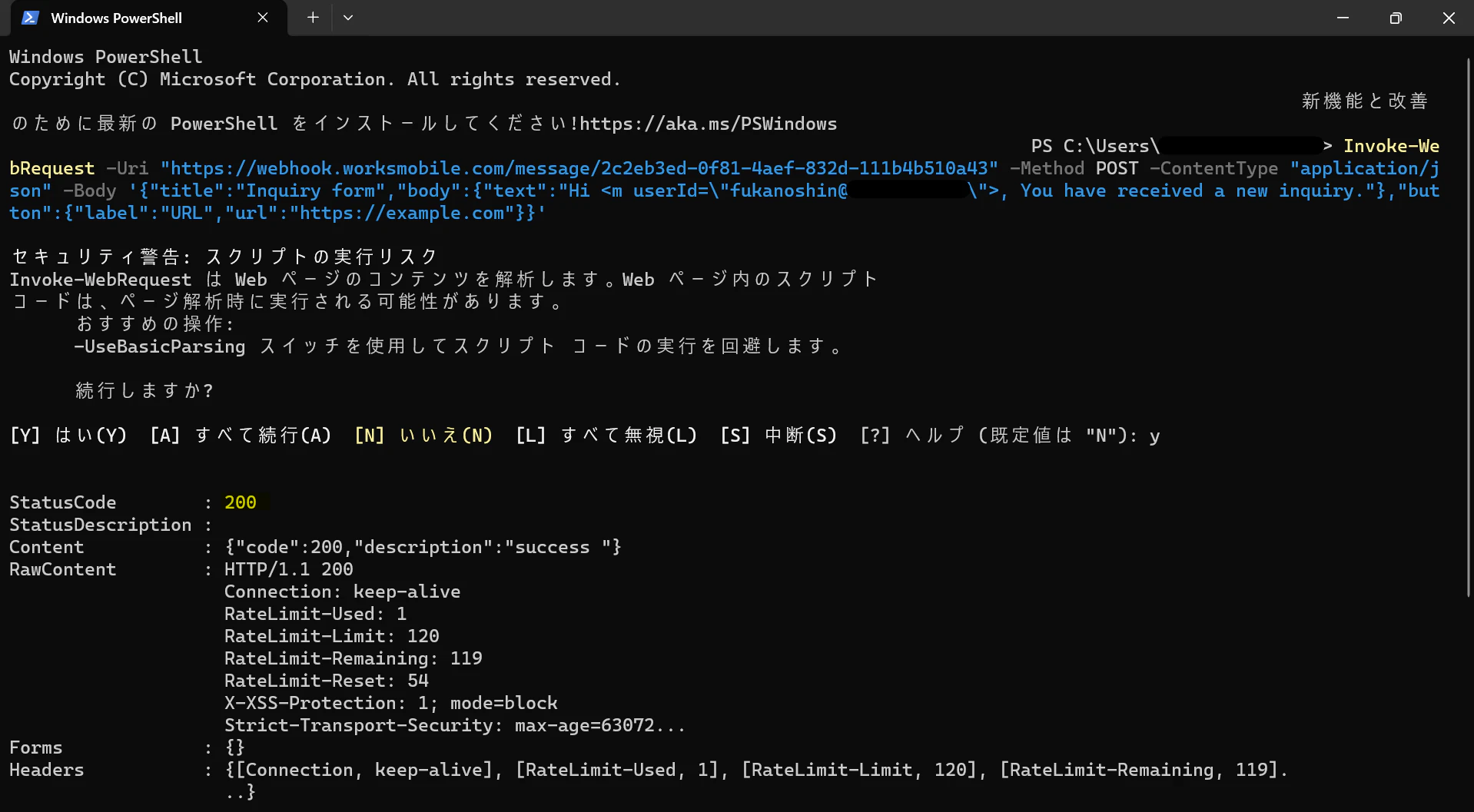Click the 新機能と改善 text
The width and height of the screenshot is (1474, 812).
pos(1365,101)
